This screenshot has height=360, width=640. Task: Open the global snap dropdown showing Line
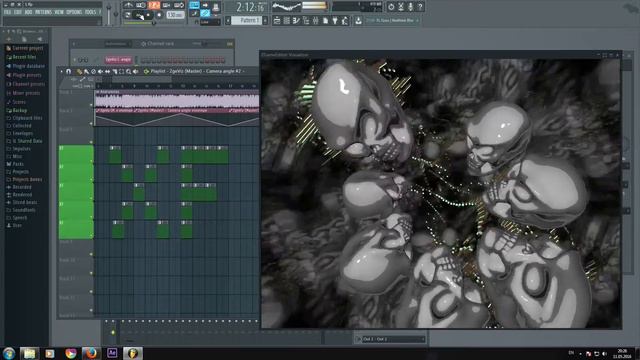coord(210,22)
